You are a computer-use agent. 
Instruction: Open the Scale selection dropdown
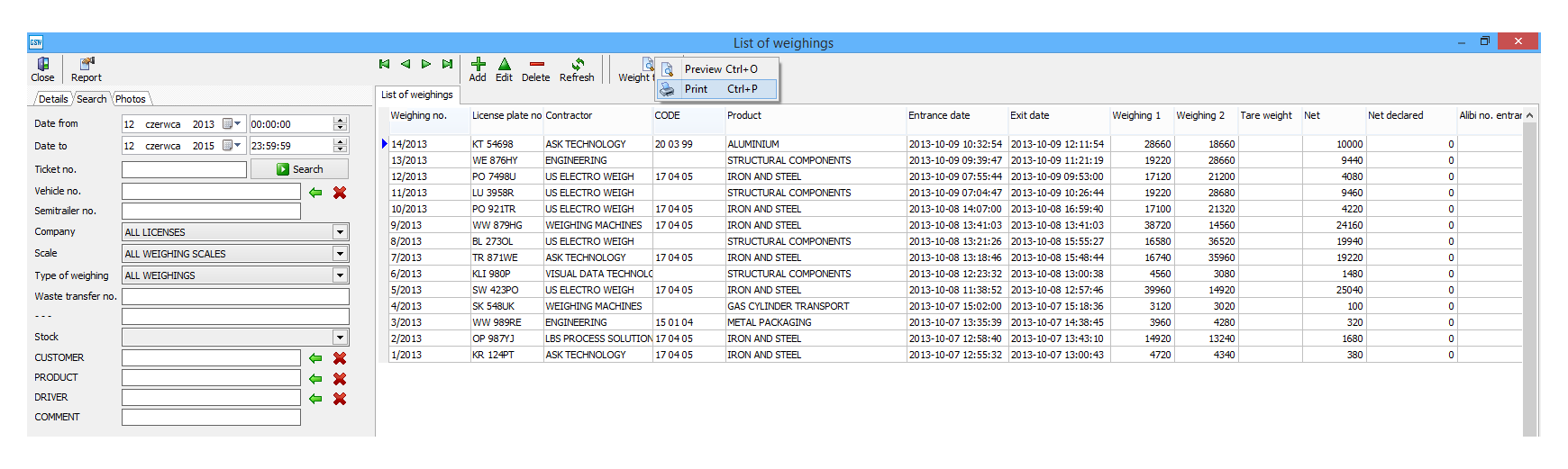(340, 254)
